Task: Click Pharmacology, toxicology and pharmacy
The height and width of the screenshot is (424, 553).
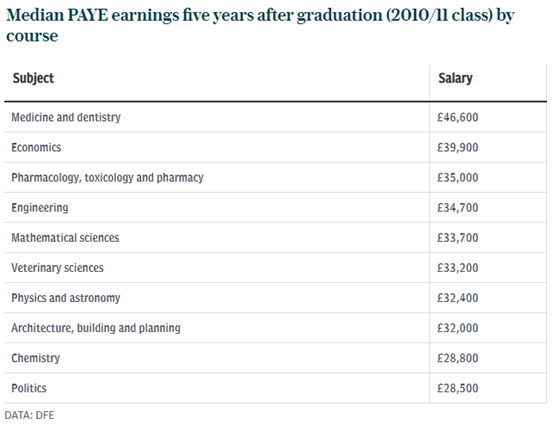Action: point(107,177)
